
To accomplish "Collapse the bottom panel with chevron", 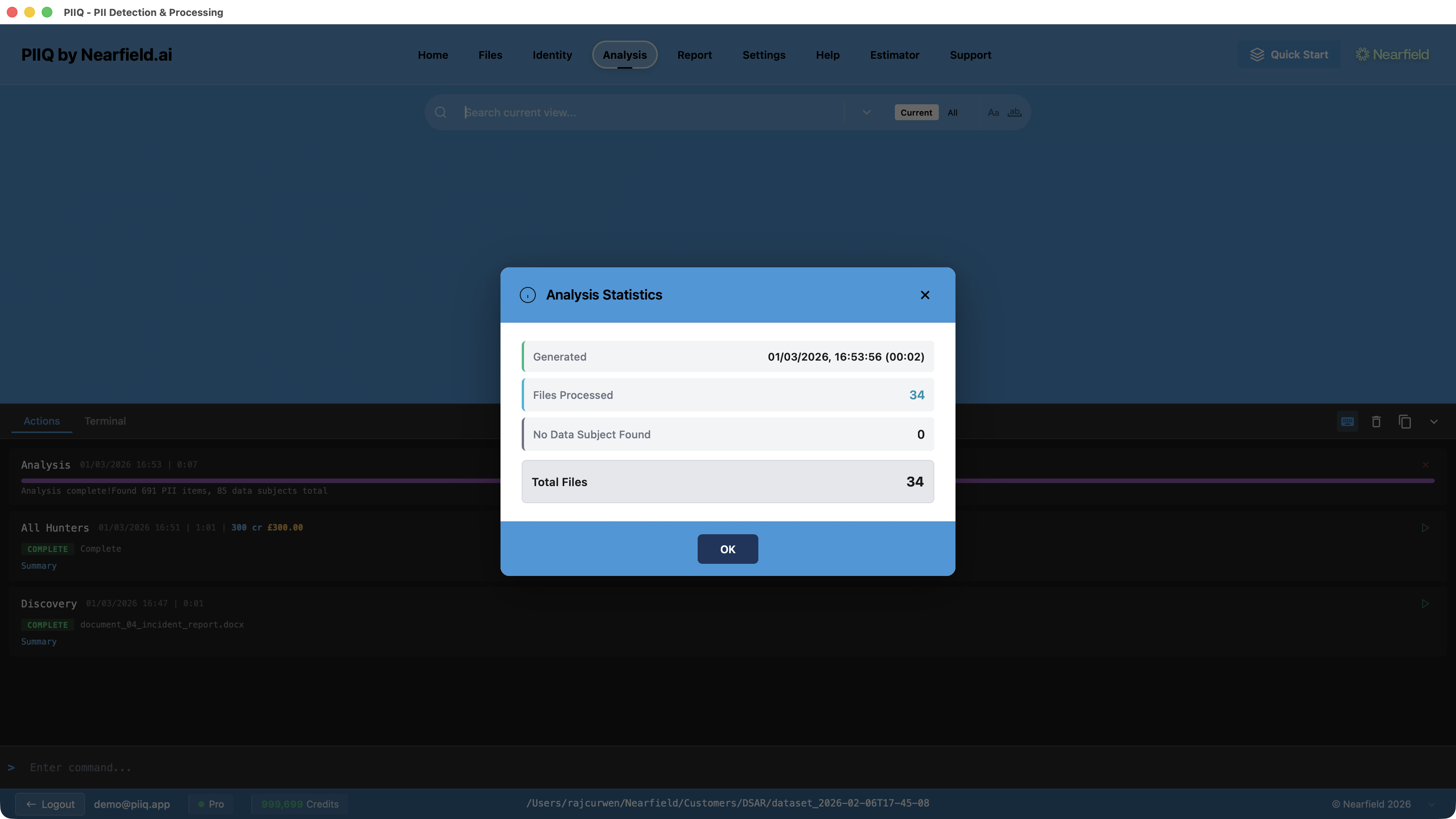I will pyautogui.click(x=1434, y=422).
